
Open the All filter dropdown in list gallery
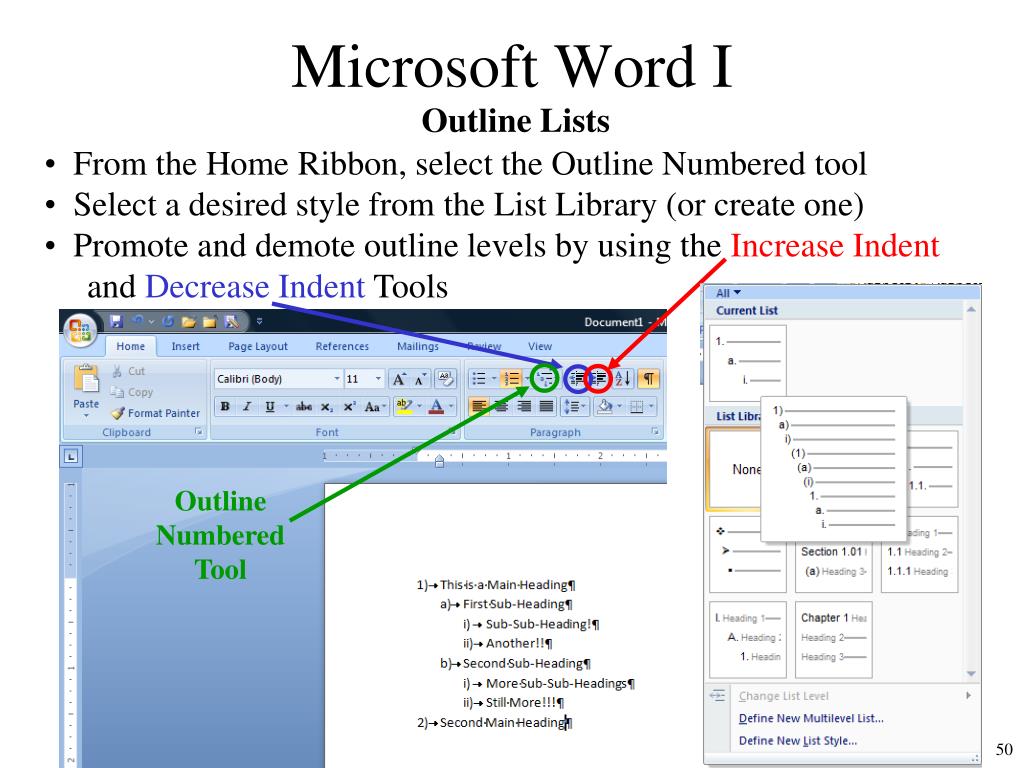pyautogui.click(x=728, y=293)
